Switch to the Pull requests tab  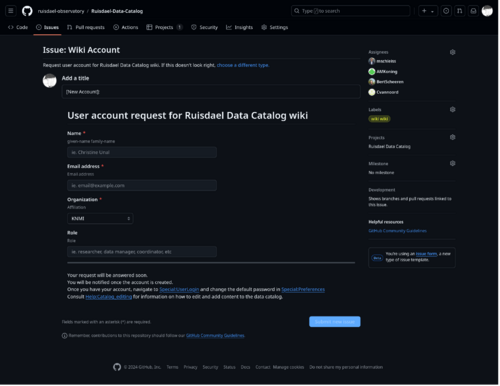pos(86,27)
